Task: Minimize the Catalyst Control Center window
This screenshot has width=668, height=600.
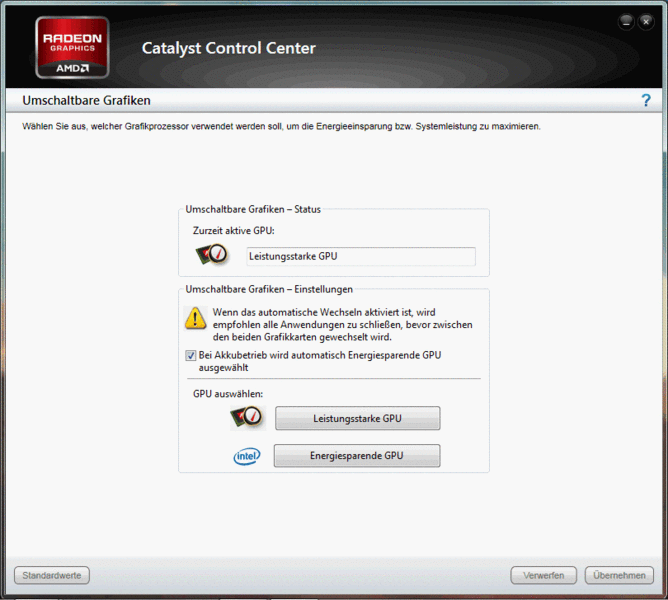Action: click(x=626, y=21)
